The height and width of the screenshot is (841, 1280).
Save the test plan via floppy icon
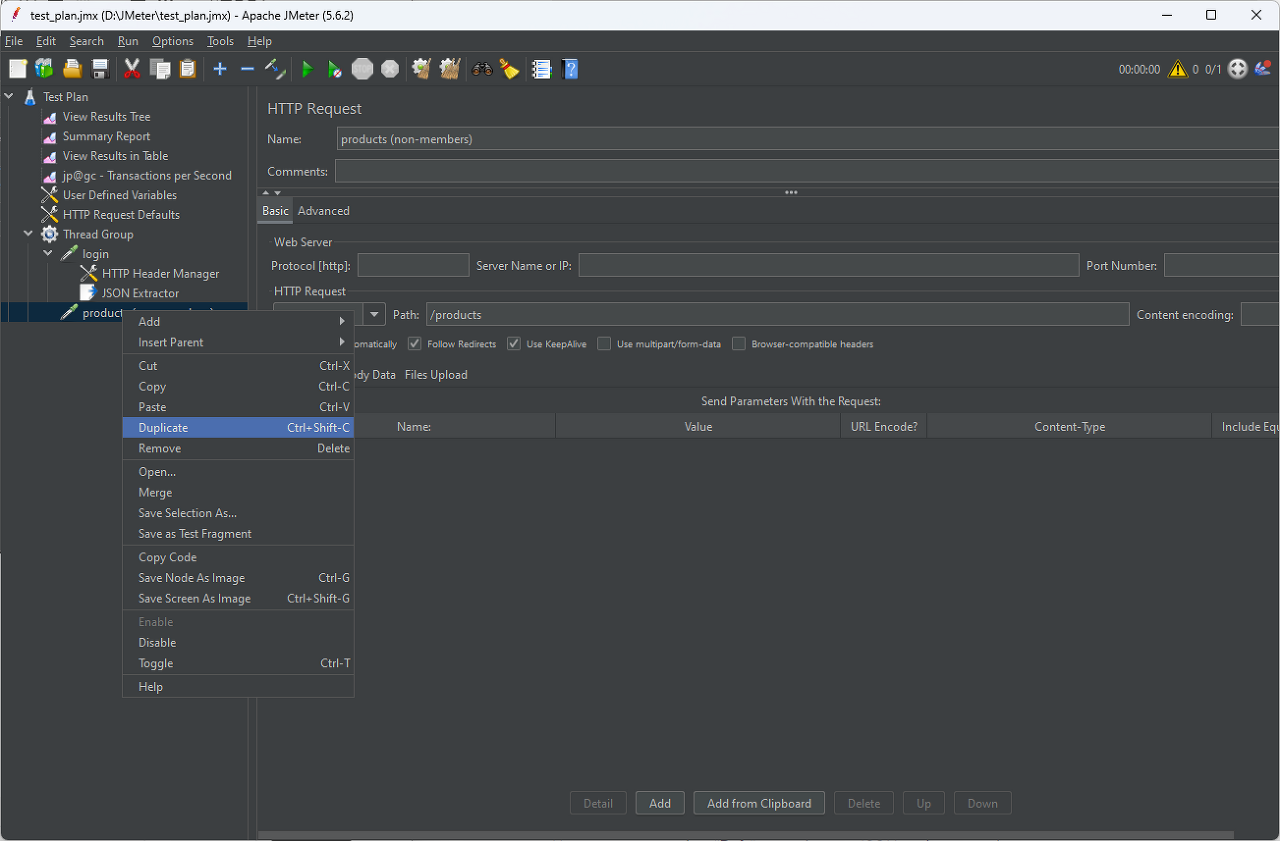tap(100, 69)
